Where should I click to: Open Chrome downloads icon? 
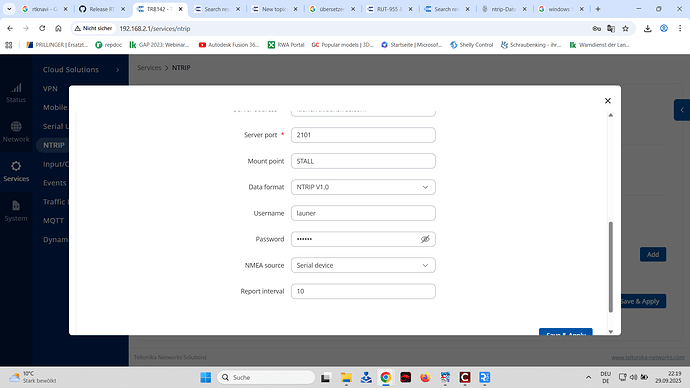point(647,28)
